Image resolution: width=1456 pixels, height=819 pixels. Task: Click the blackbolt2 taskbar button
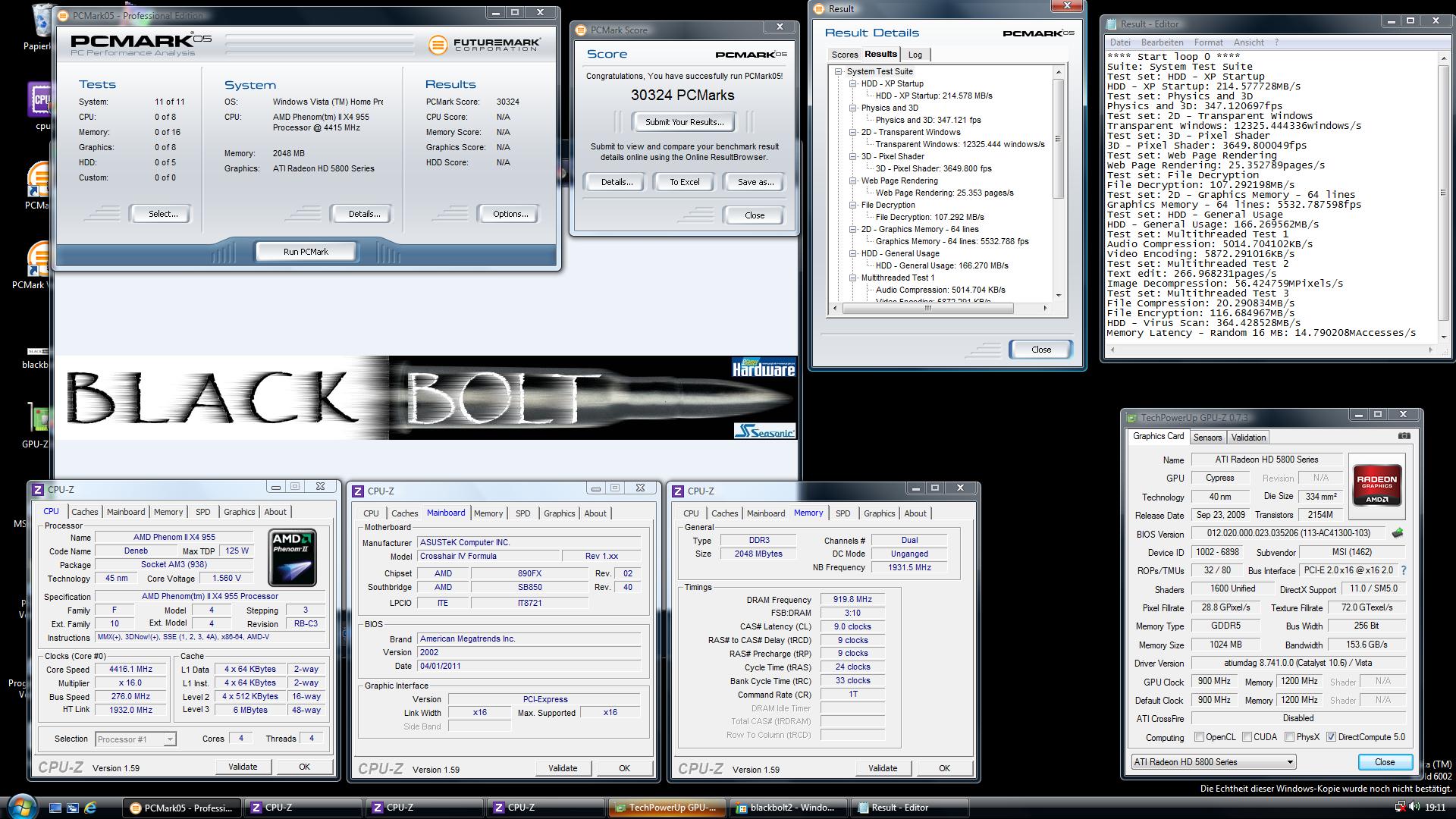(x=789, y=808)
